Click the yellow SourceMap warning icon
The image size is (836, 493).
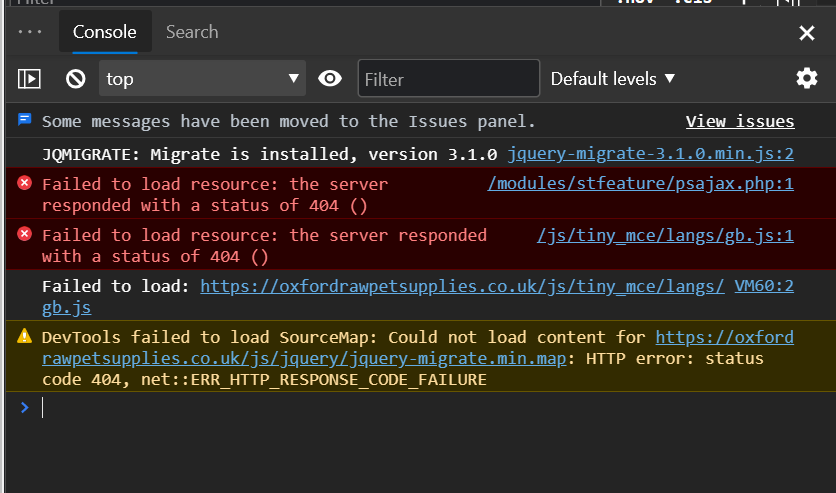pyautogui.click(x=24, y=337)
